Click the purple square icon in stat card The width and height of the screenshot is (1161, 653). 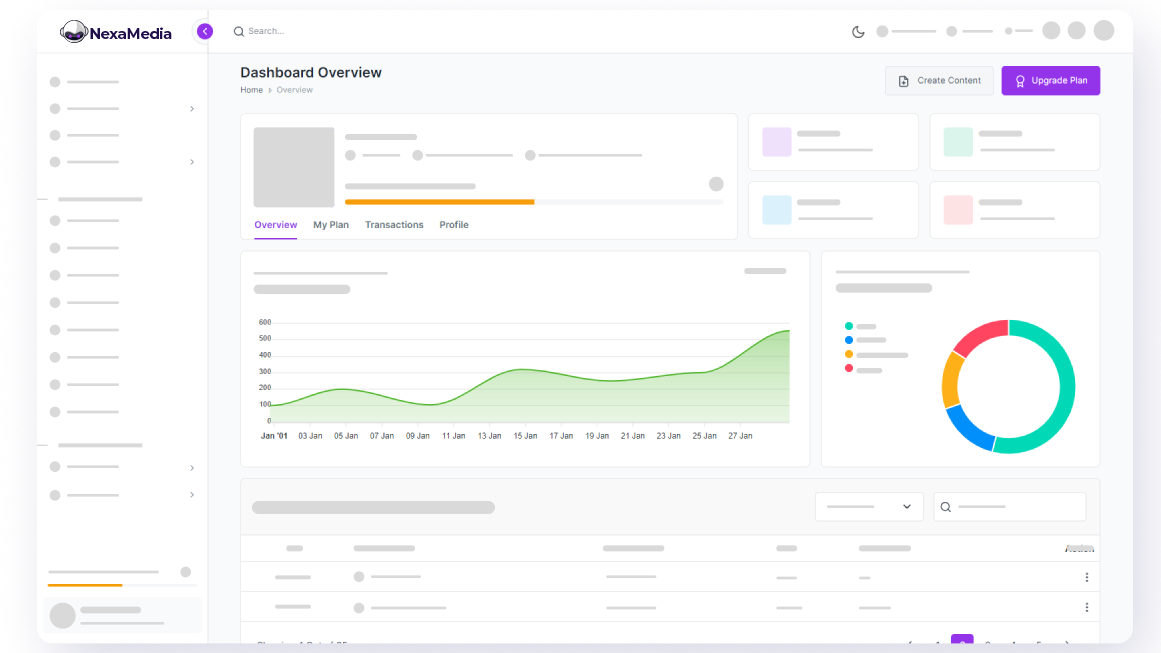[777, 142]
